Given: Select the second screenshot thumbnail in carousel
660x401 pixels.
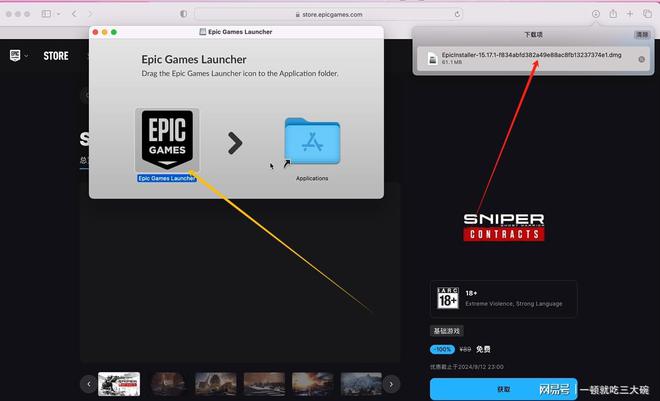Looking at the screenshot, I should 168,384.
